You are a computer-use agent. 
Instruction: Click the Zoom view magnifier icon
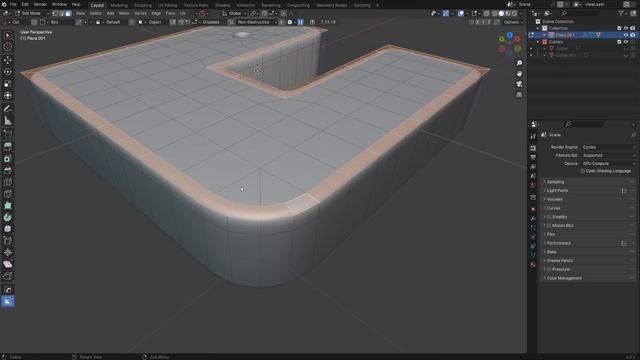point(519,63)
